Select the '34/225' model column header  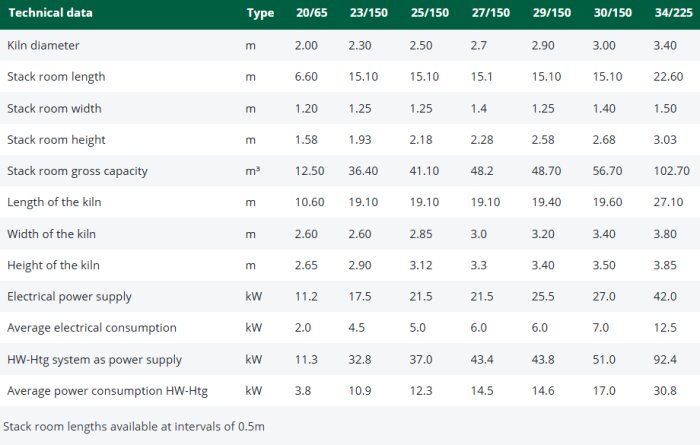coord(671,13)
